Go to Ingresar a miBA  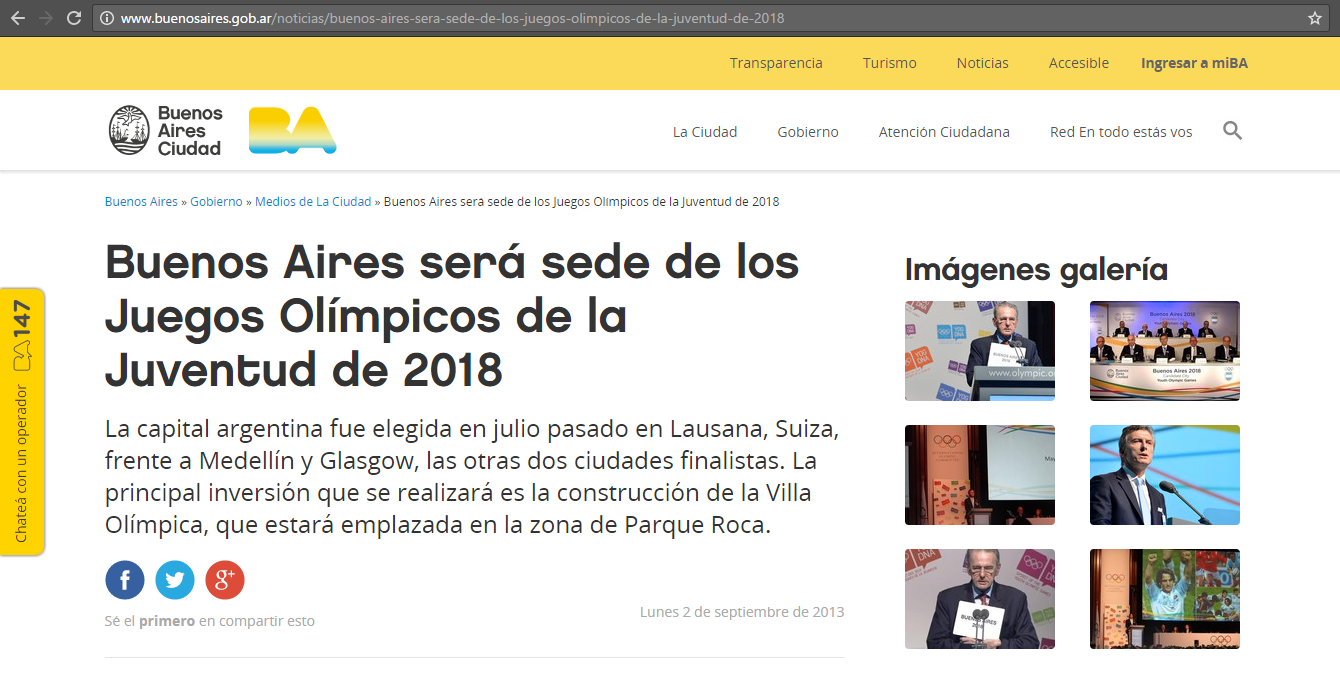1194,63
